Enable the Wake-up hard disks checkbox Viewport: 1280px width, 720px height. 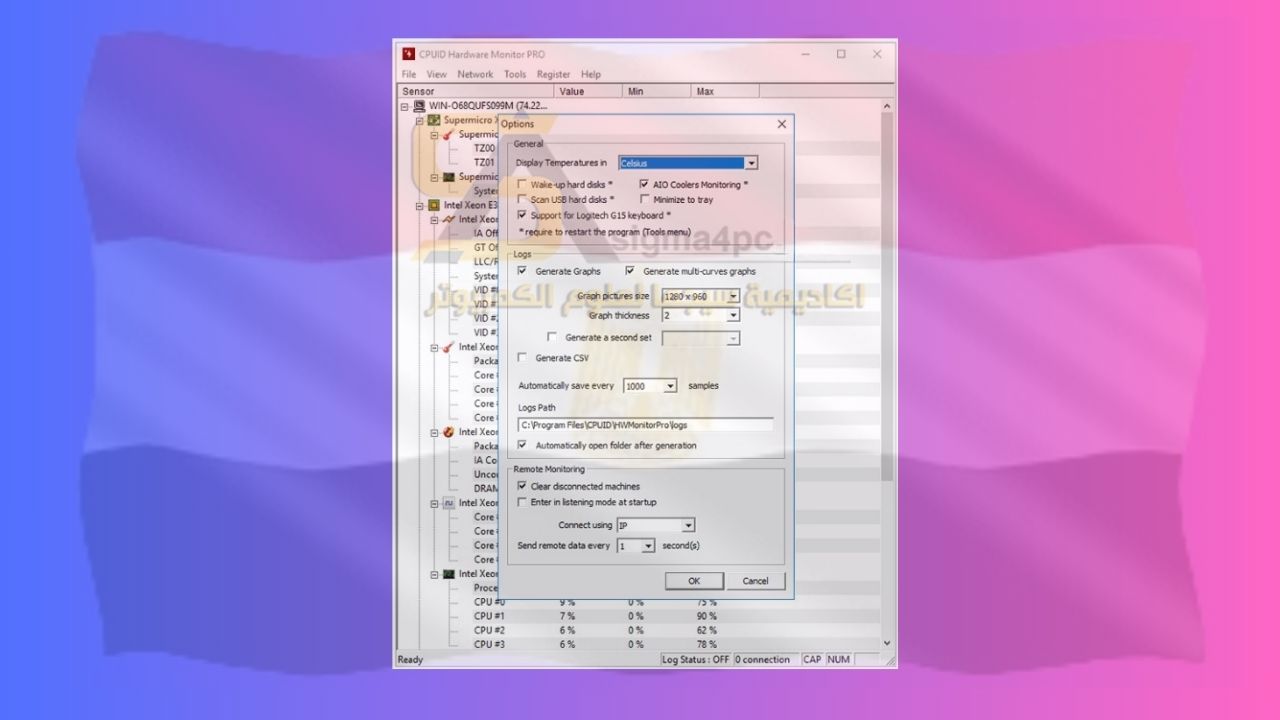522,185
